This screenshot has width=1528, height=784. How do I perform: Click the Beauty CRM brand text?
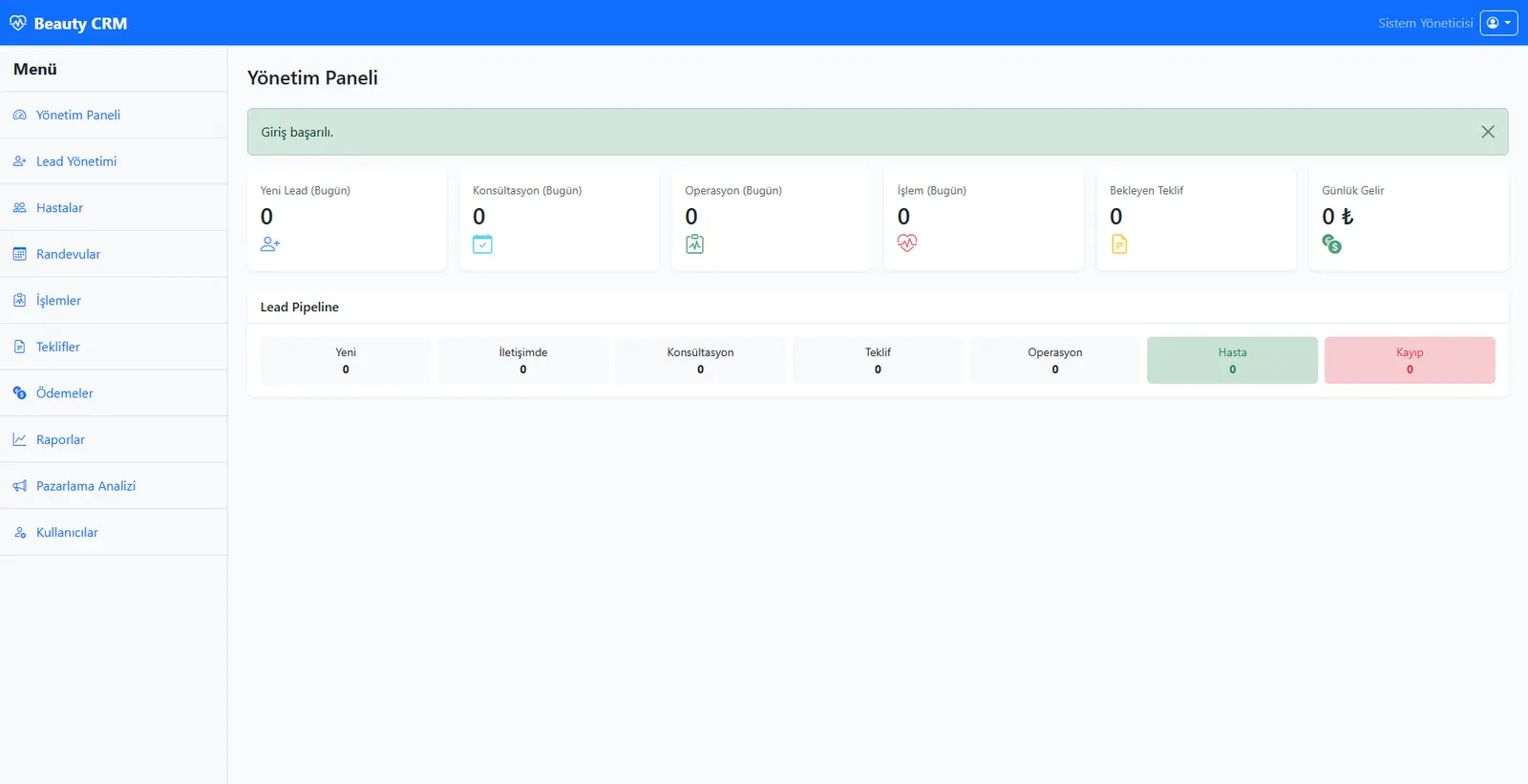[80, 24]
